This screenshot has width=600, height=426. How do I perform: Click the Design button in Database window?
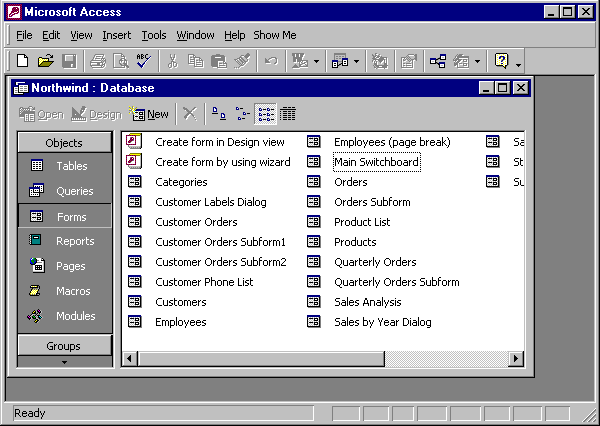(x=96, y=114)
